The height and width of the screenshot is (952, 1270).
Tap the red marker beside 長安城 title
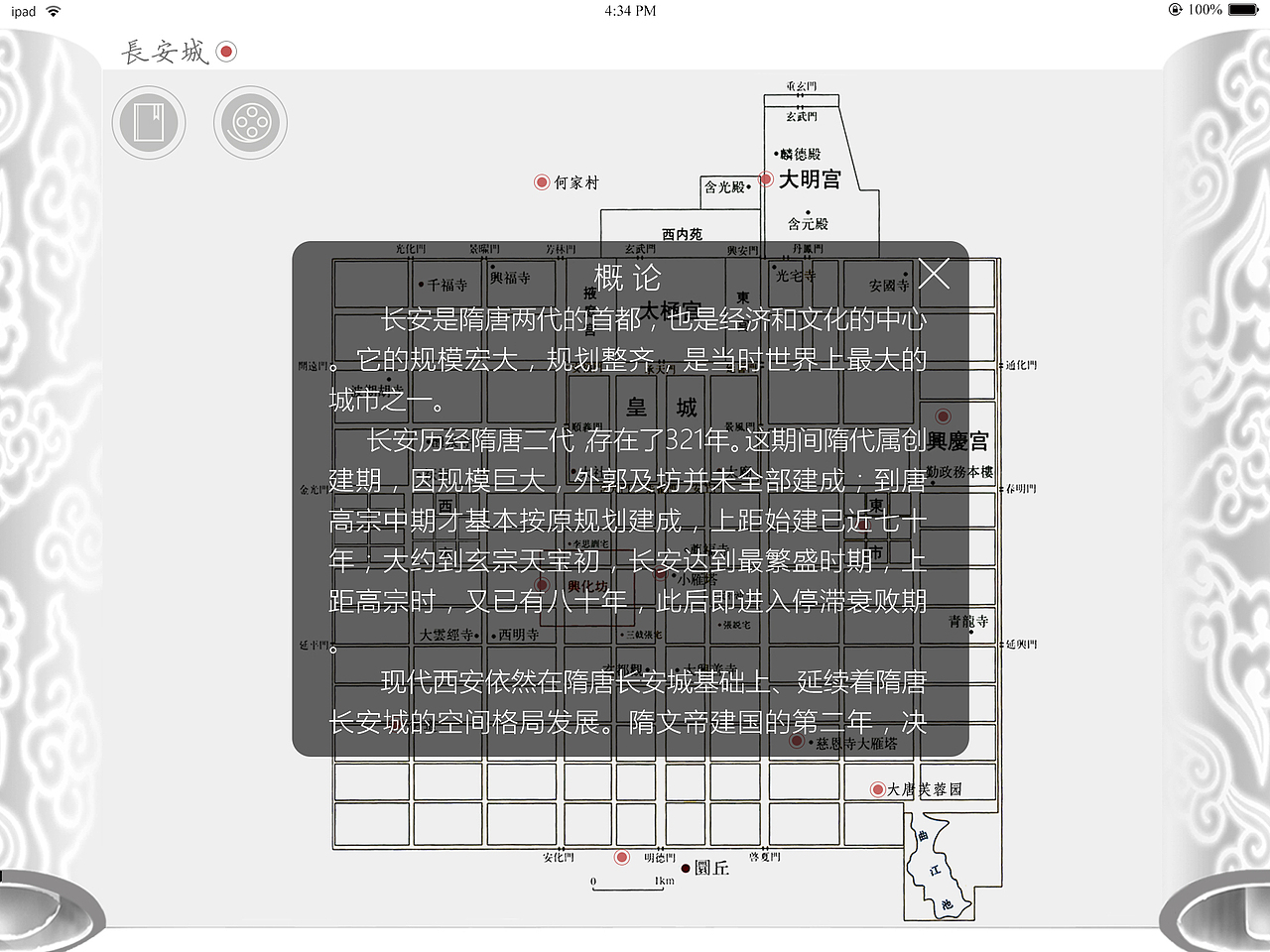(226, 52)
